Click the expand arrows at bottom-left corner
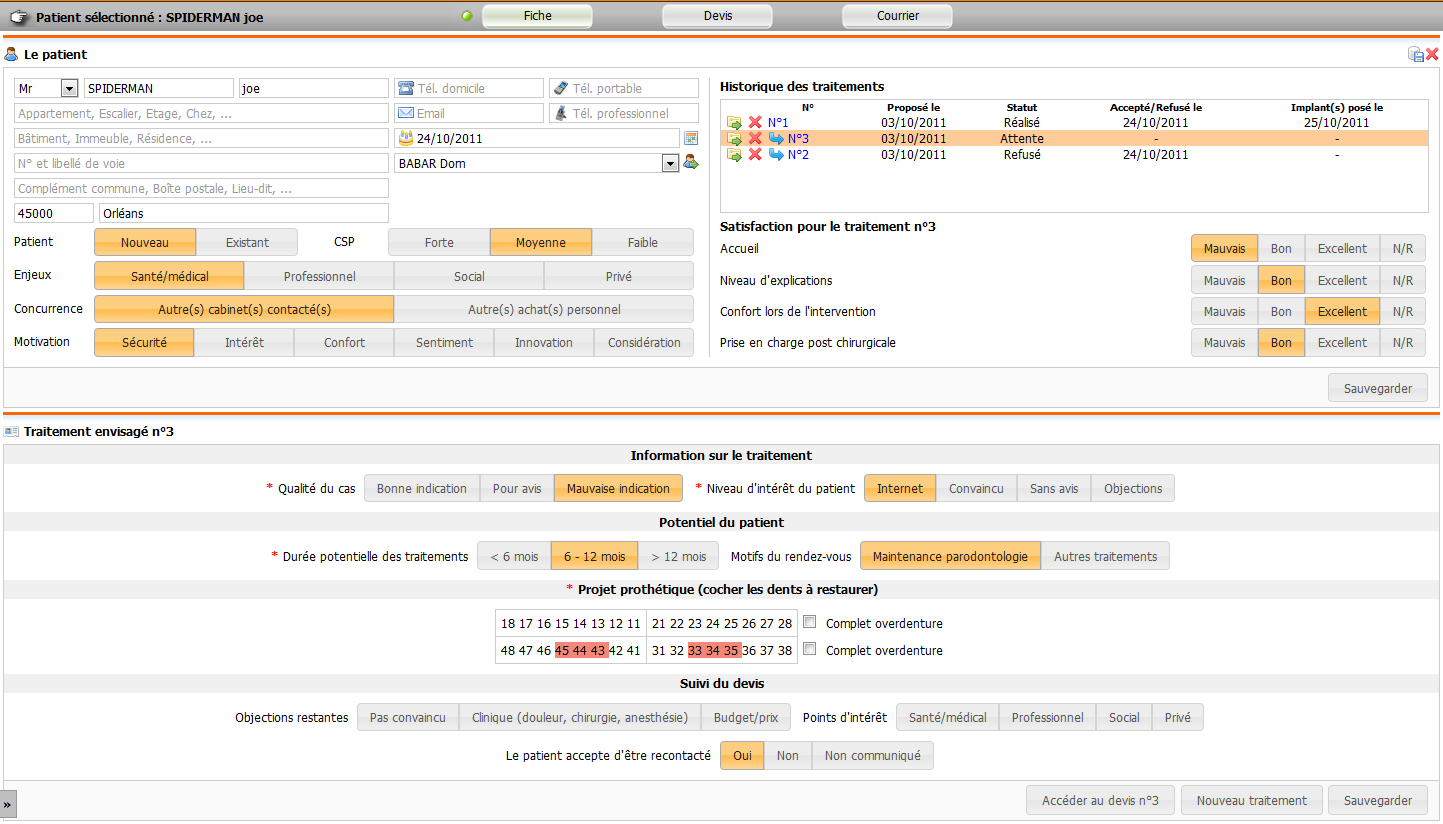The image size is (1443, 824). click(8, 804)
